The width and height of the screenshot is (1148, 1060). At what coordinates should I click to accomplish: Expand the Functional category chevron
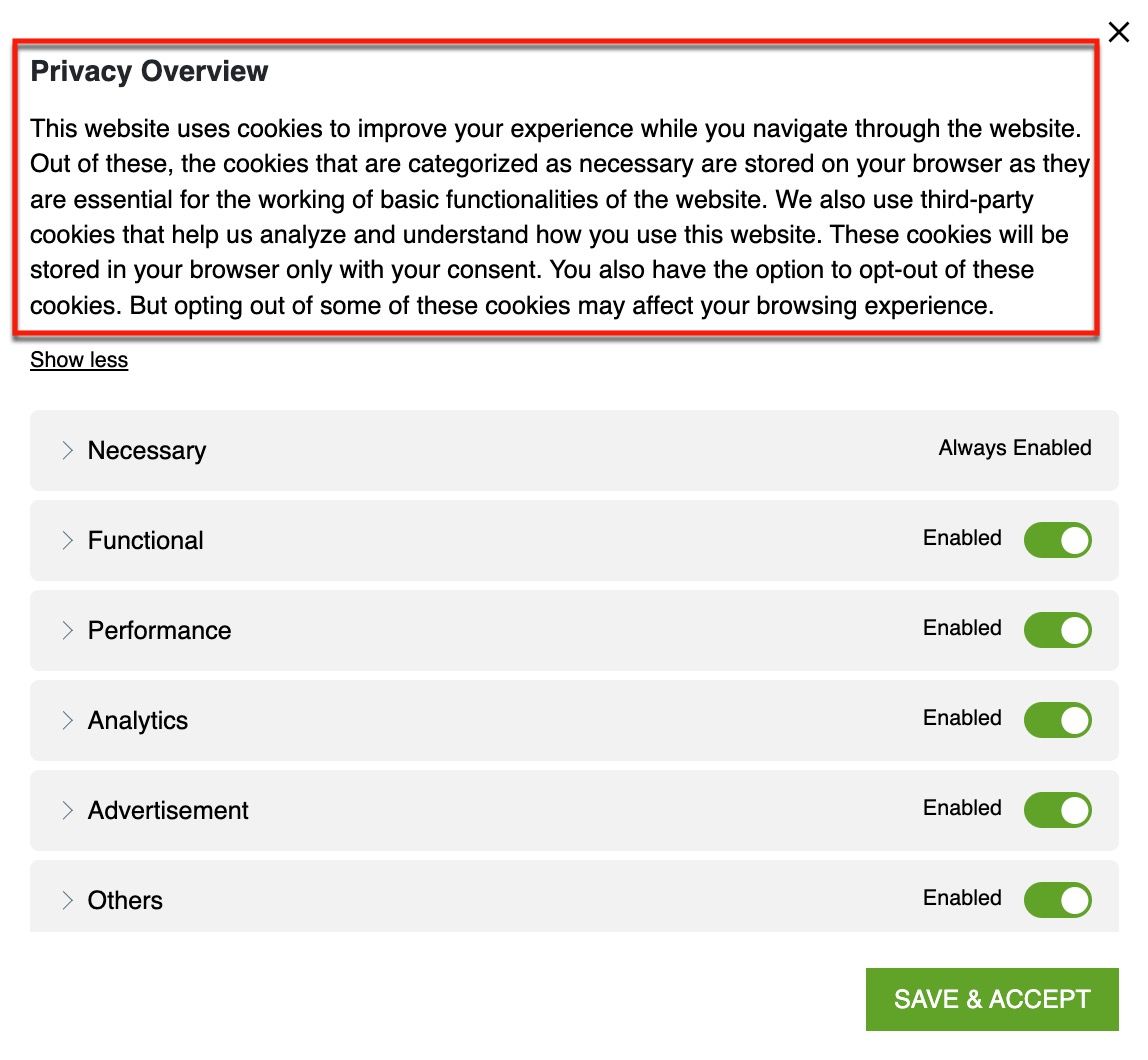pos(67,540)
